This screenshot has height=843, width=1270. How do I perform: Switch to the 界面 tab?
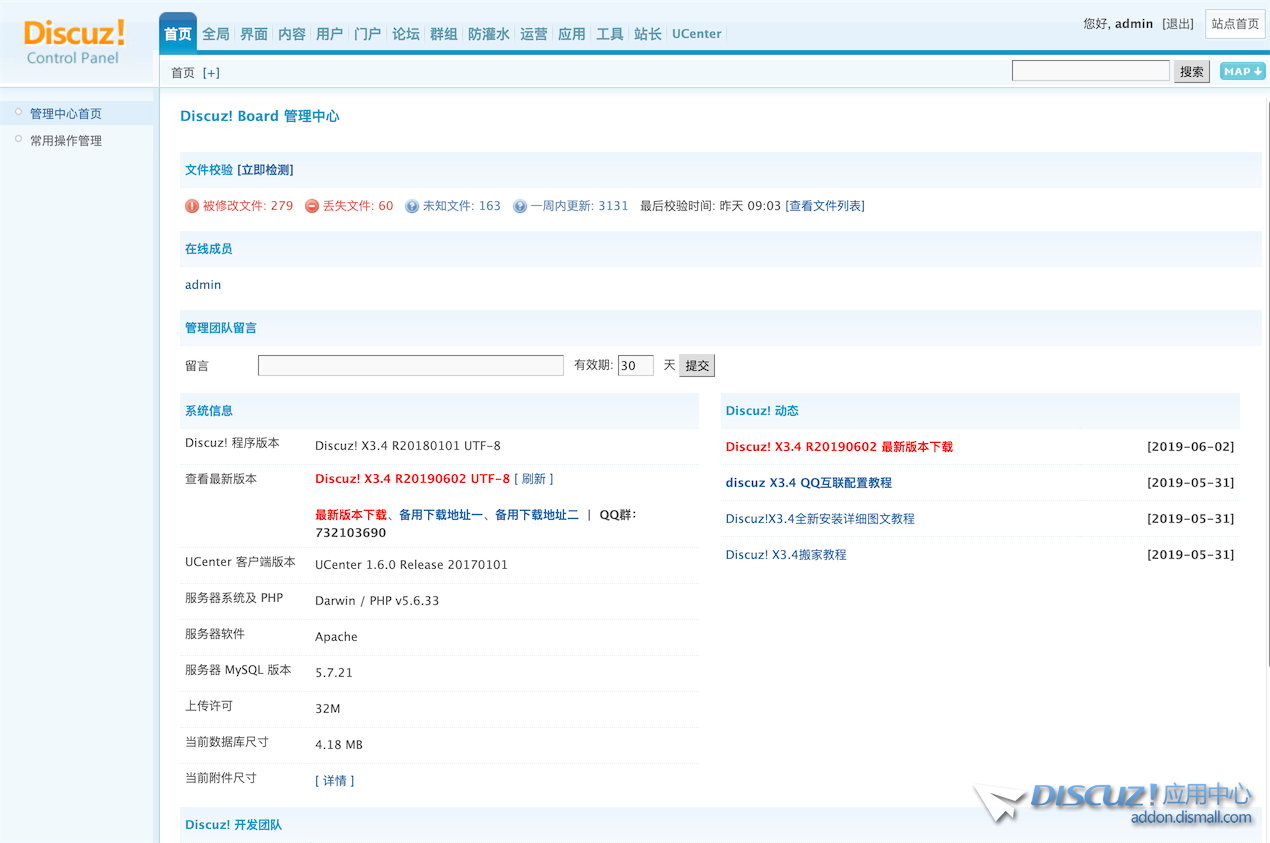click(254, 34)
